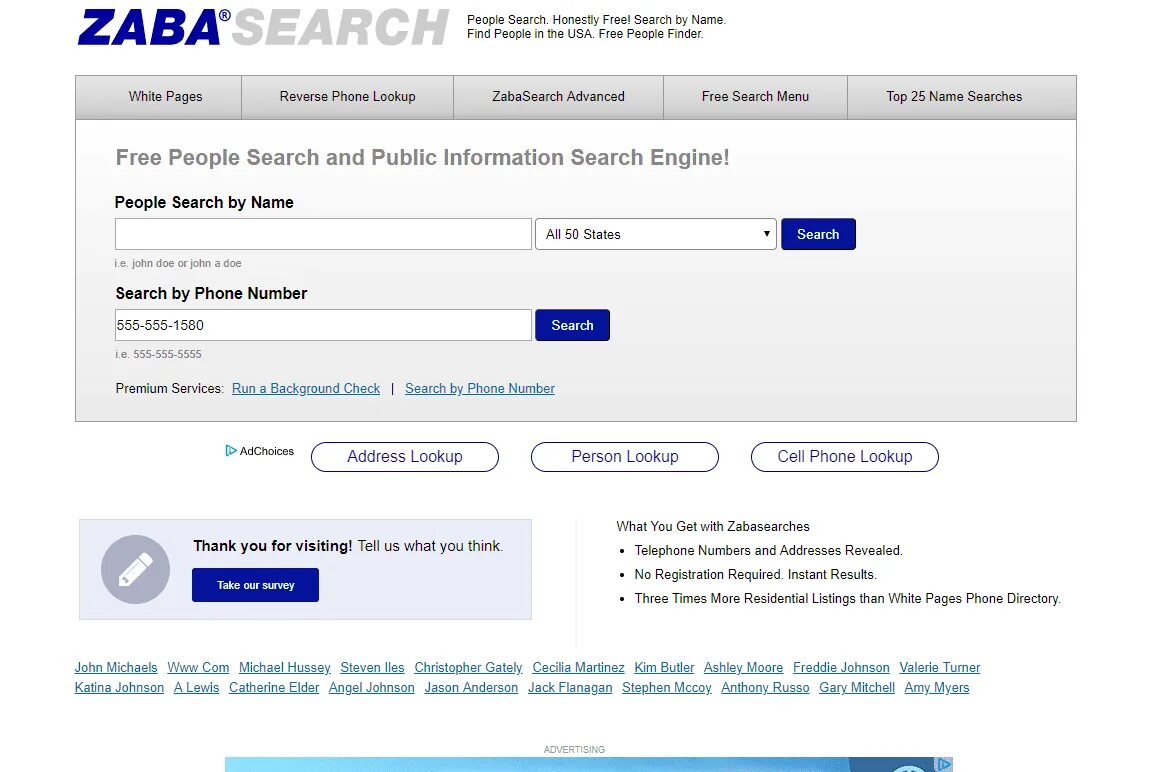
Task: Open the Stephen Mccoy link
Action: point(667,687)
